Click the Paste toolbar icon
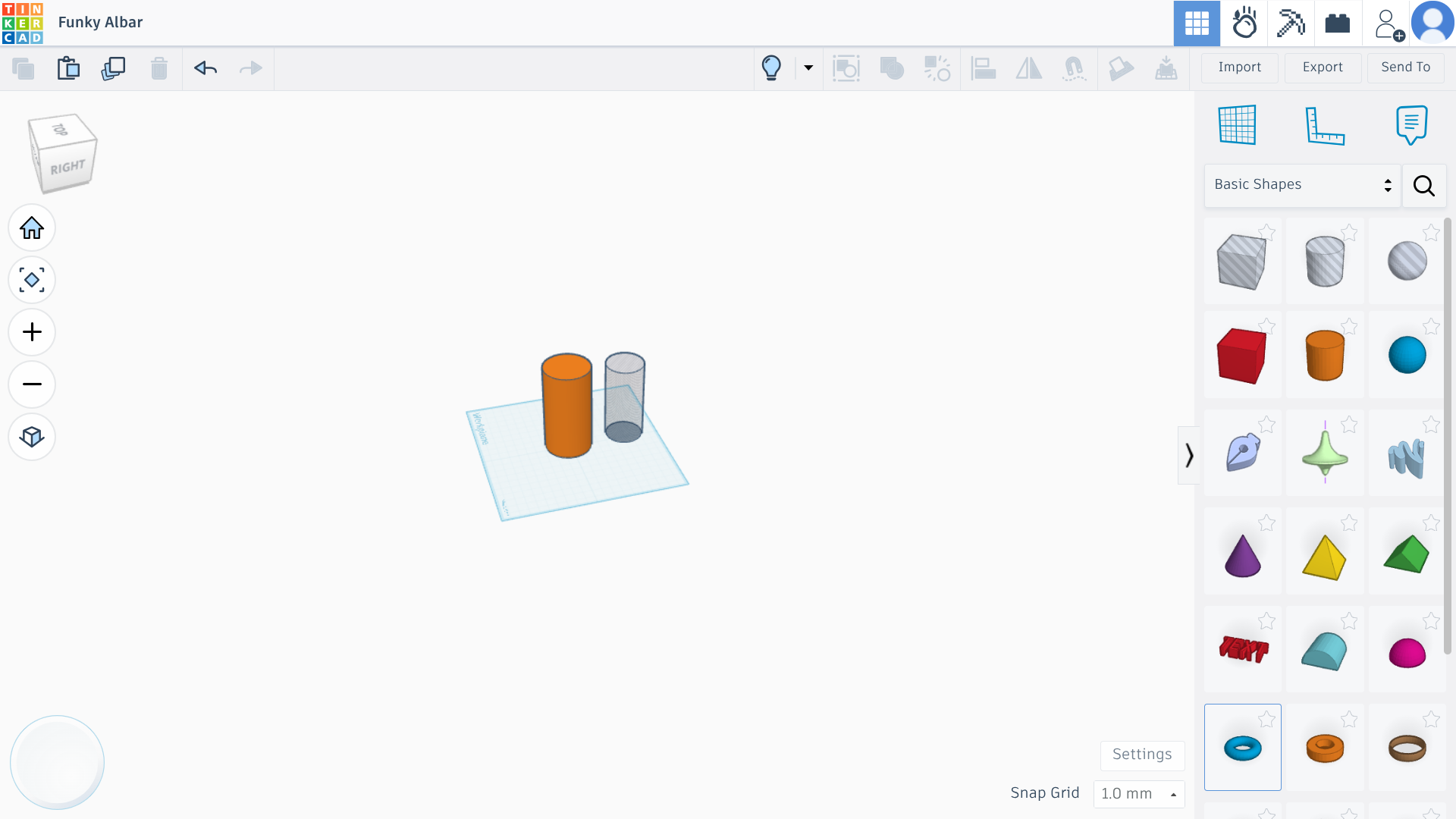 pos(68,68)
